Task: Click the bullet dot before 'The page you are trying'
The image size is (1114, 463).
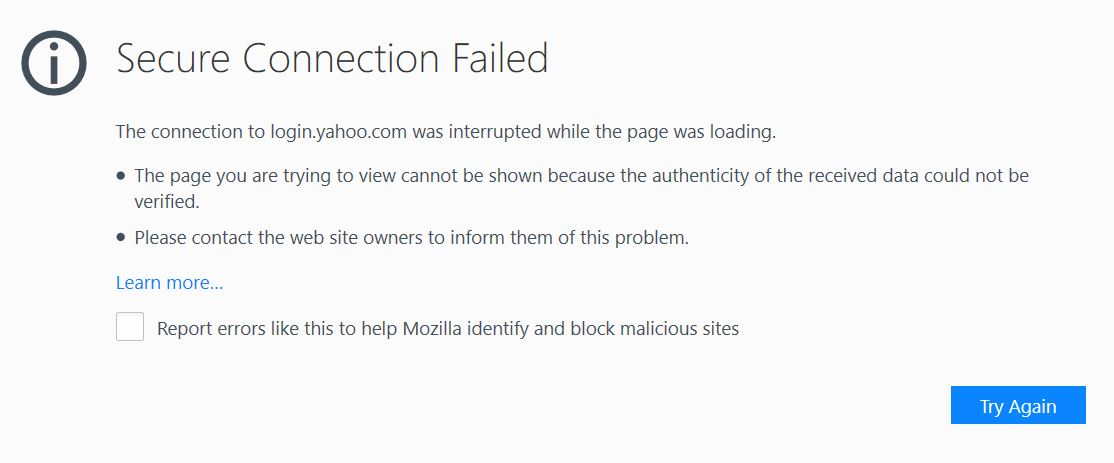Action: [x=121, y=175]
